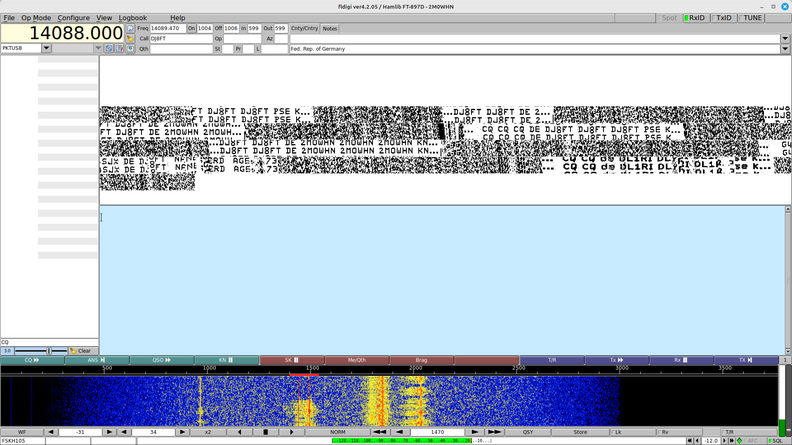Click the NORM waterfall speed button
Screen dimensions: 792x445
(342, 432)
